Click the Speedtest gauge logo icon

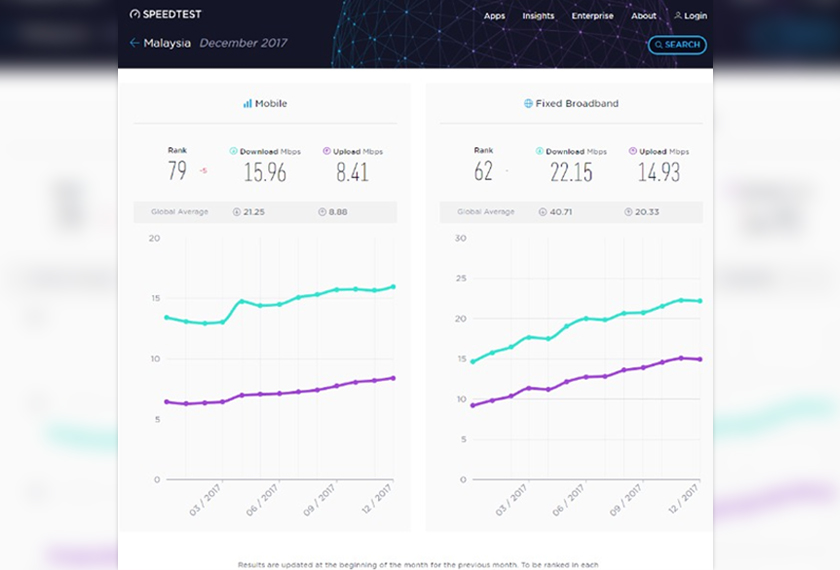click(135, 15)
